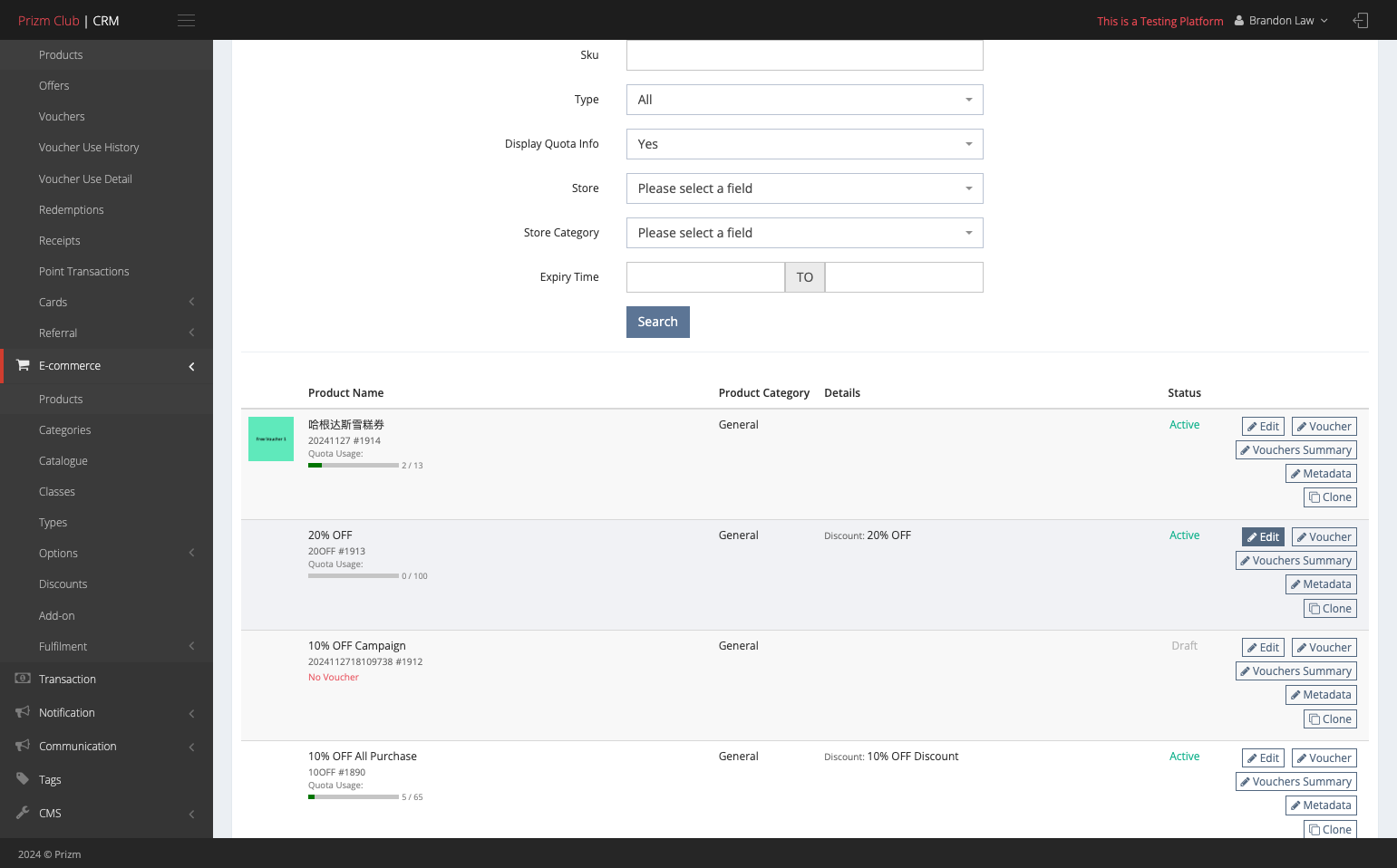Open the Store select field dropdown
1397x868 pixels.
pos(804,188)
